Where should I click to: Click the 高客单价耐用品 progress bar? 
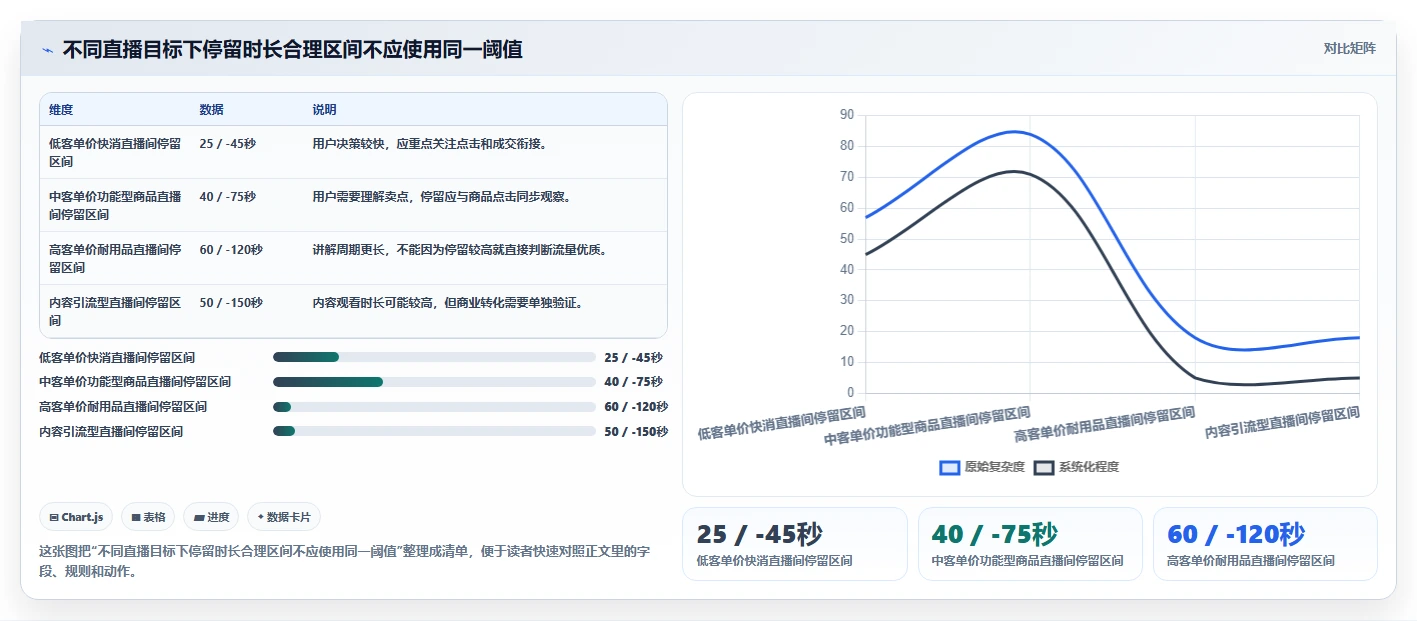pyautogui.click(x=434, y=407)
